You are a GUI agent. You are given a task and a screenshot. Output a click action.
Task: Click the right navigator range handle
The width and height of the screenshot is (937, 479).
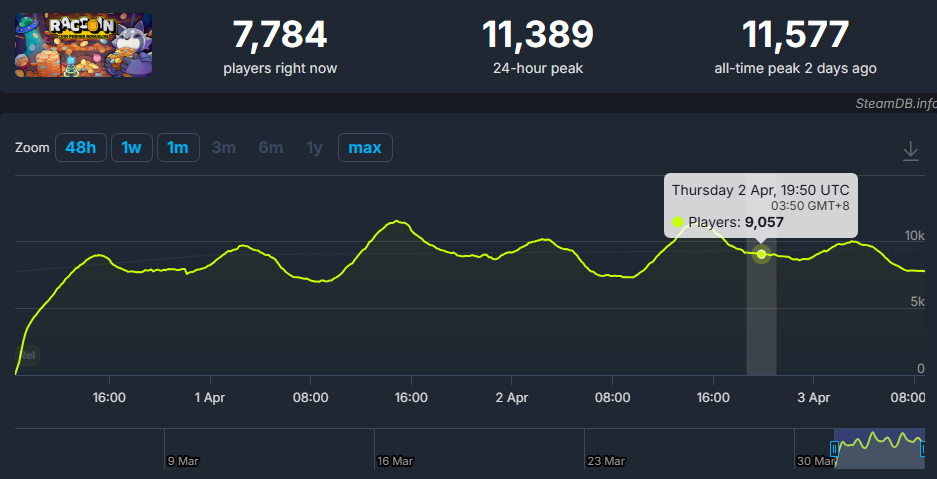click(923, 449)
